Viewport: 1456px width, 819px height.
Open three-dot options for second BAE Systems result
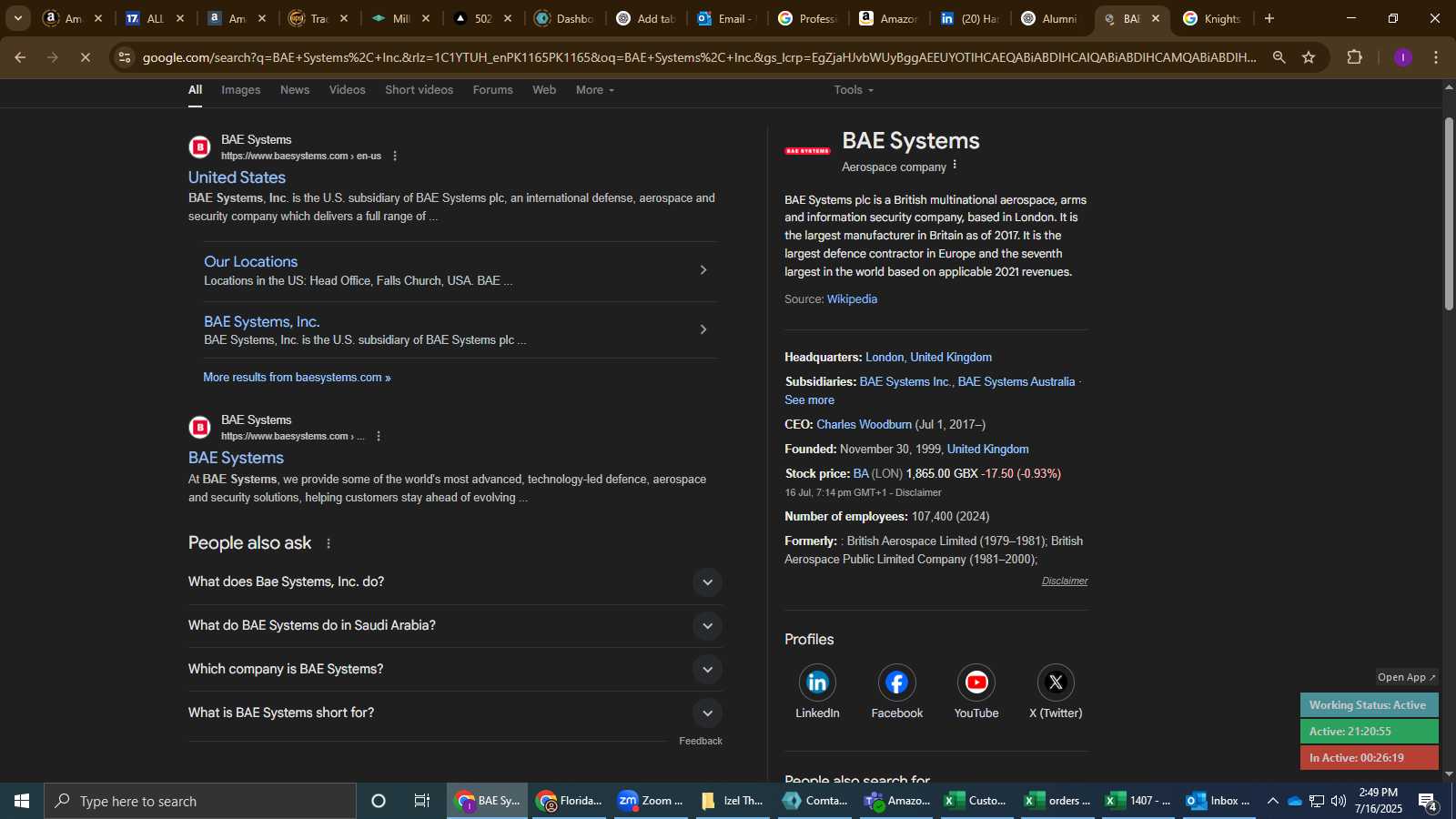[x=379, y=437]
